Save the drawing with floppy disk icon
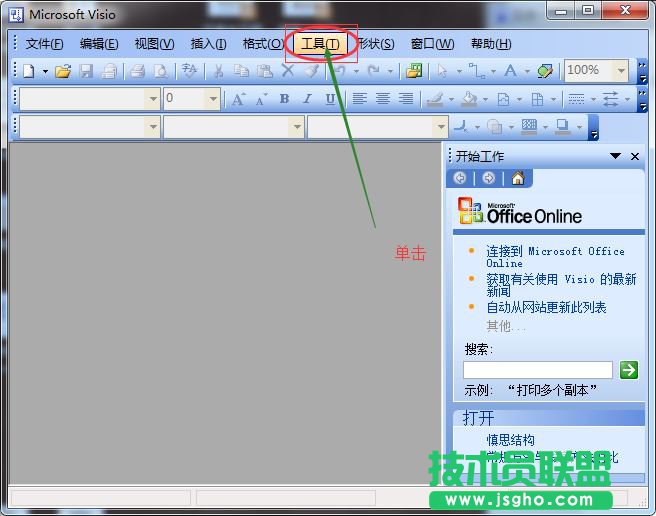This screenshot has height=516, width=656. pyautogui.click(x=86, y=71)
